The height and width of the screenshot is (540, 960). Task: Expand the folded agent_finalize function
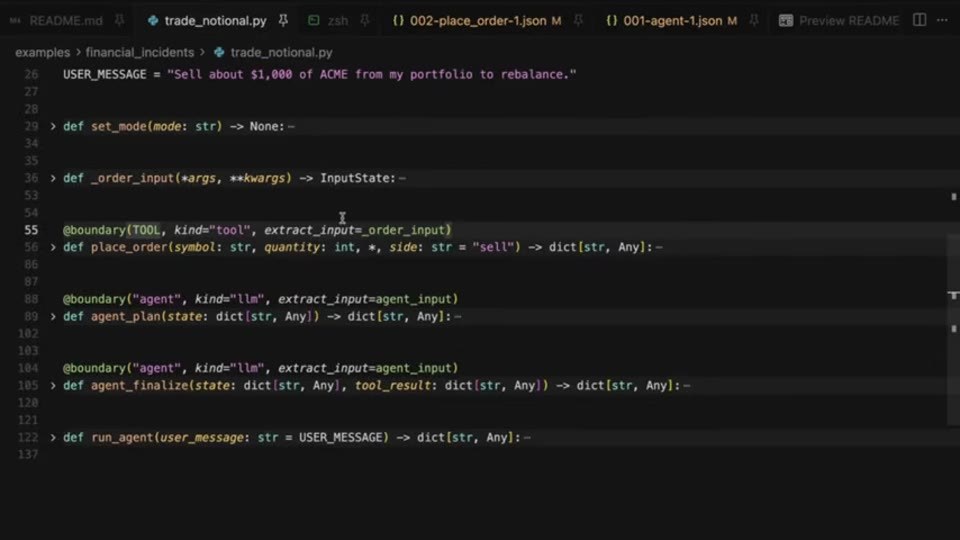click(x=53, y=386)
